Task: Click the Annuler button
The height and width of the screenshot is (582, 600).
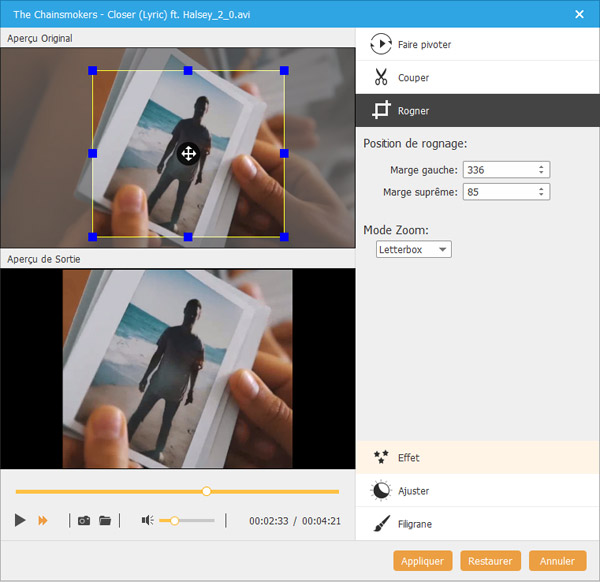Action: 558,561
